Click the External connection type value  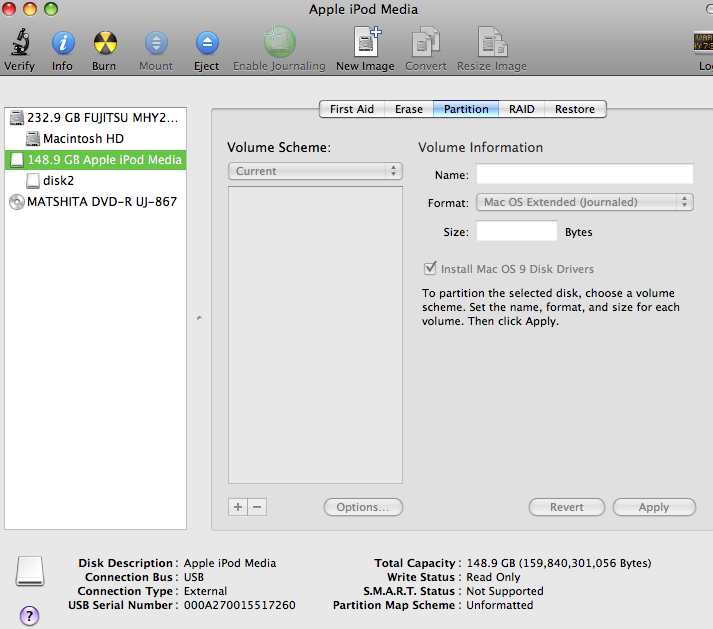pyautogui.click(x=205, y=591)
